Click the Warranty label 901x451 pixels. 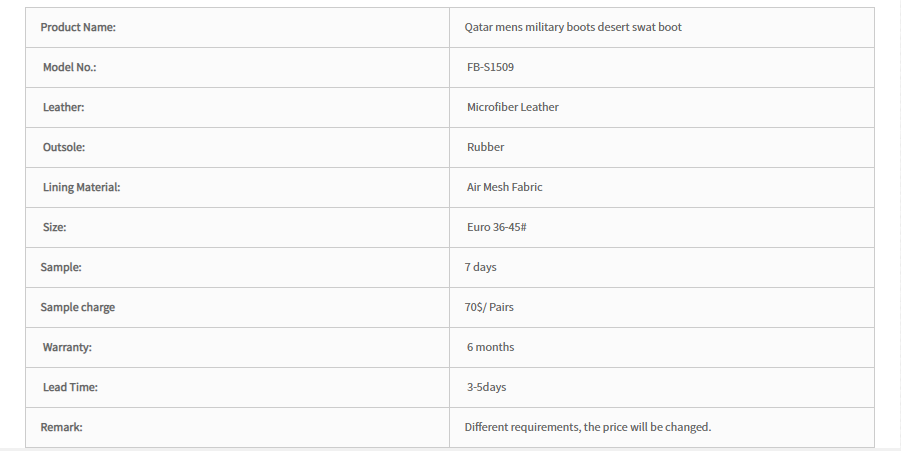[x=67, y=347]
